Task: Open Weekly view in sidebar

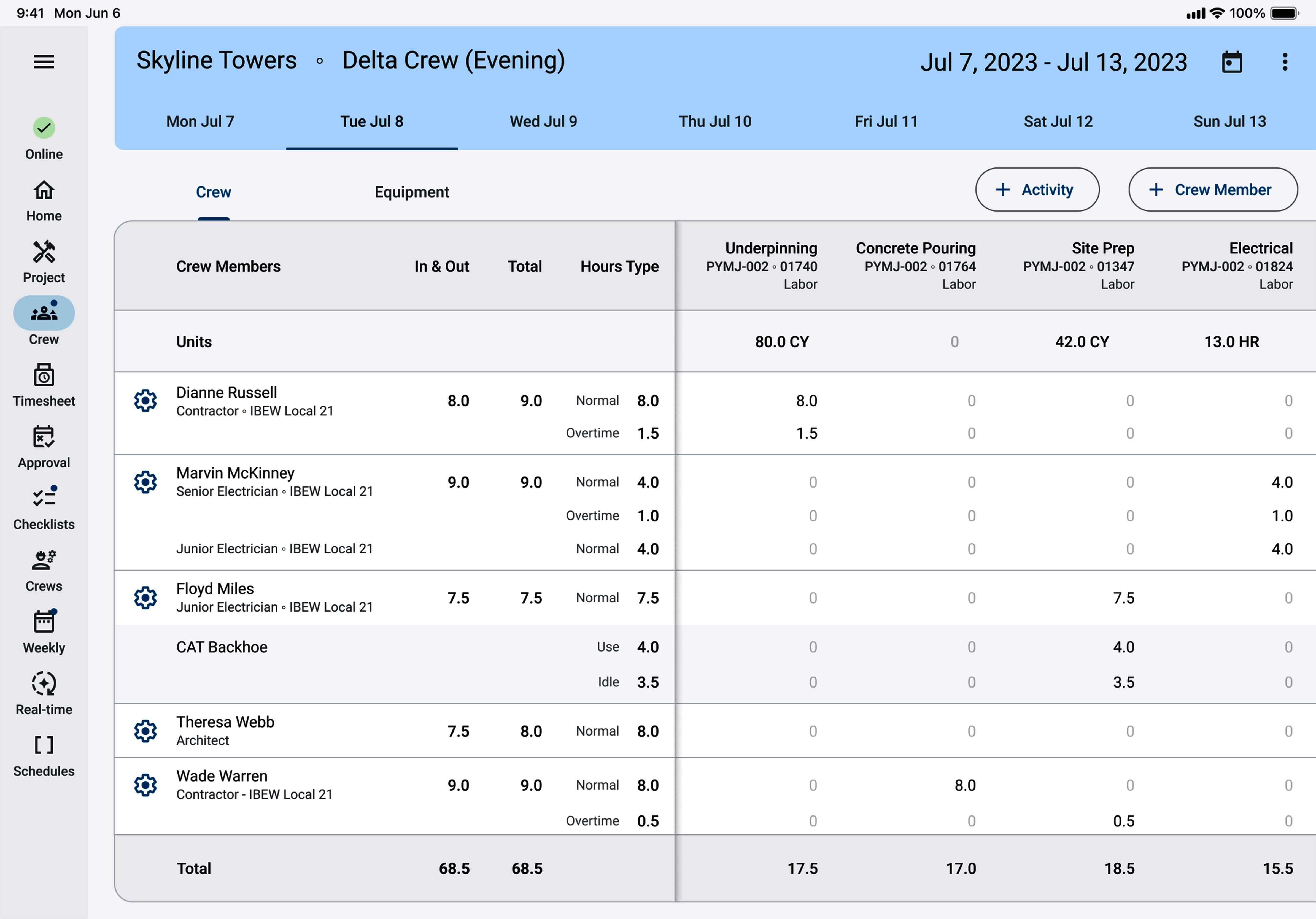Action: point(44,631)
